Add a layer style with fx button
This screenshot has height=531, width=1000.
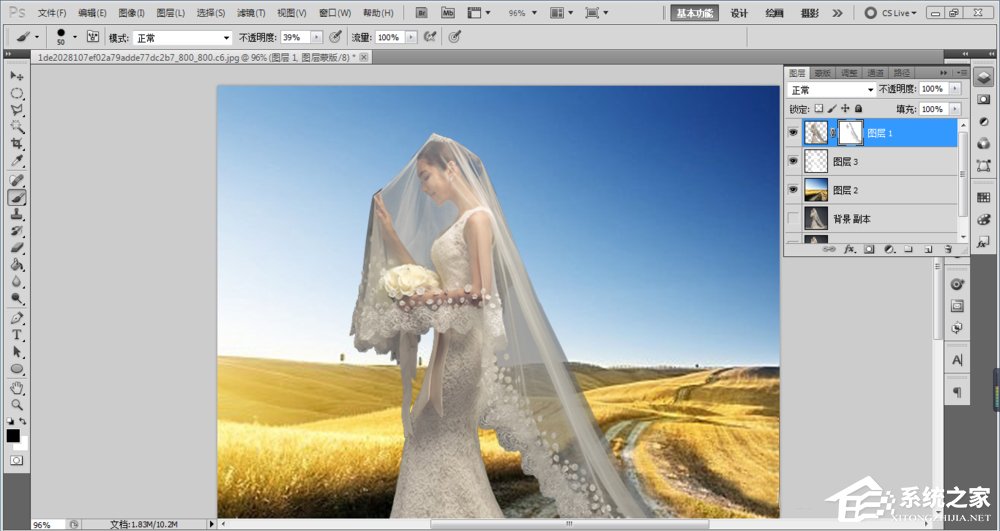(x=850, y=248)
